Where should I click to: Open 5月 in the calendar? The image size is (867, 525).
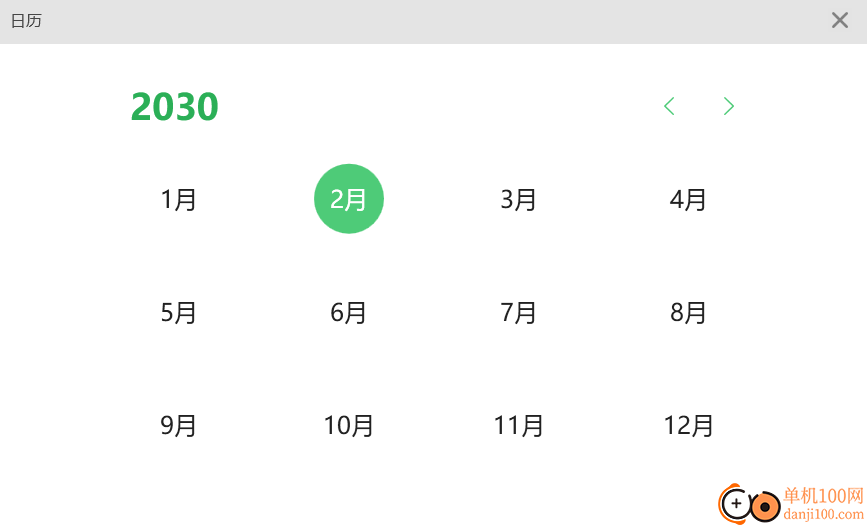179,313
